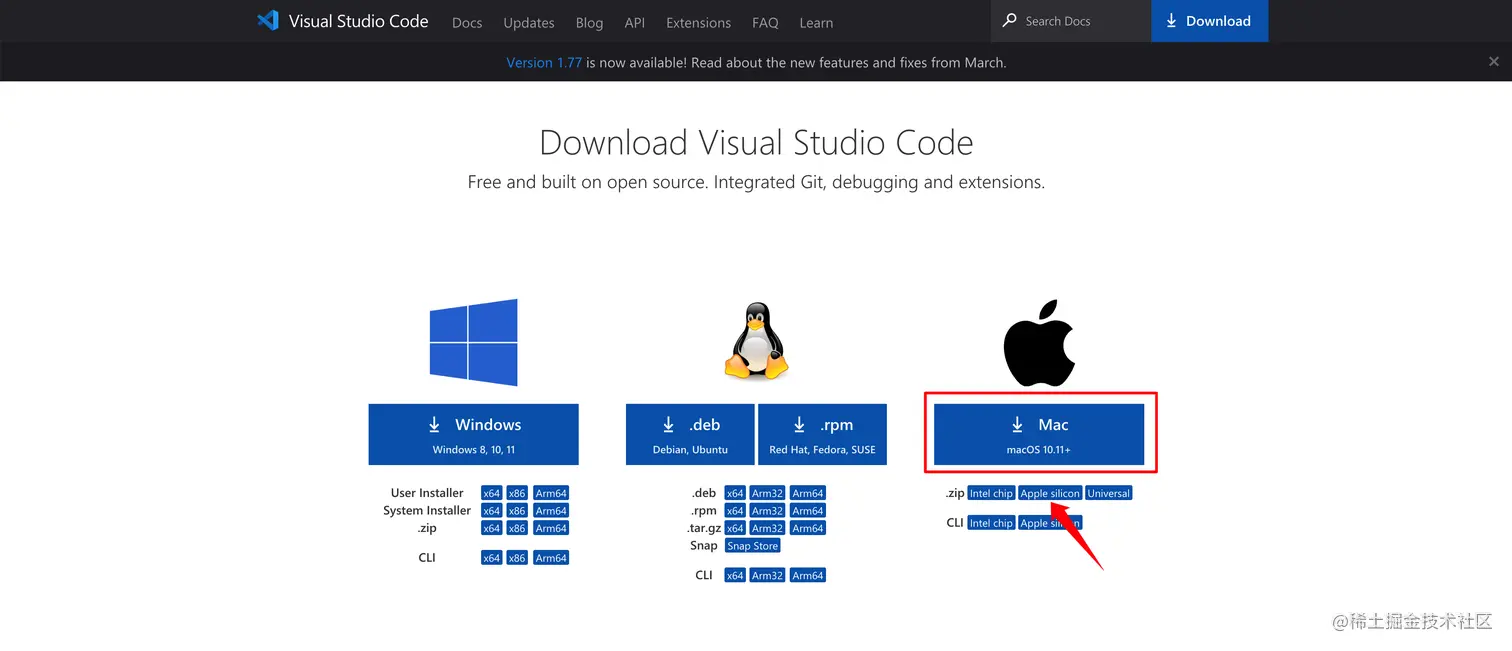1512x651 pixels.
Task: Navigate to the Extensions page
Action: (x=698, y=22)
